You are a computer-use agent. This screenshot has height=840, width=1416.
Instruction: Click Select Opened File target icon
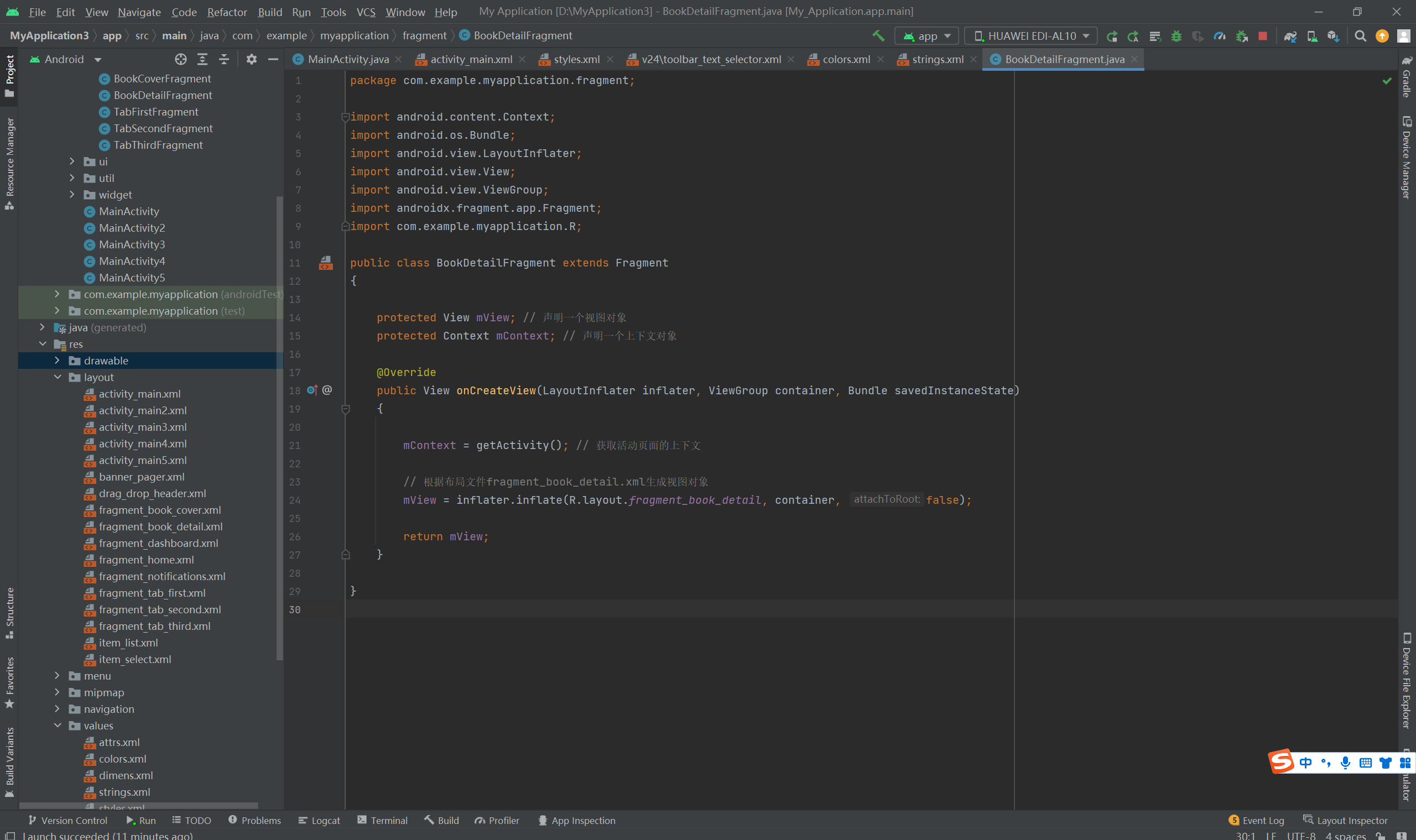[181, 59]
